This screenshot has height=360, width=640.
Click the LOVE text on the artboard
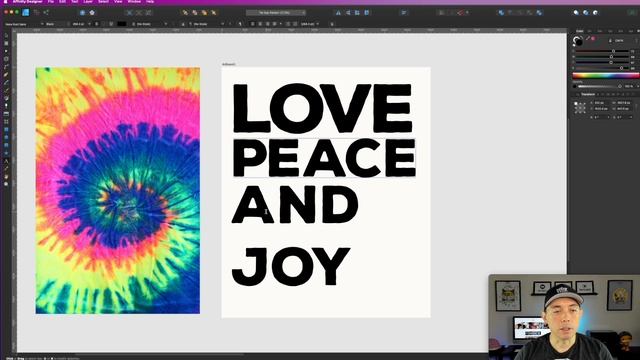(x=322, y=108)
